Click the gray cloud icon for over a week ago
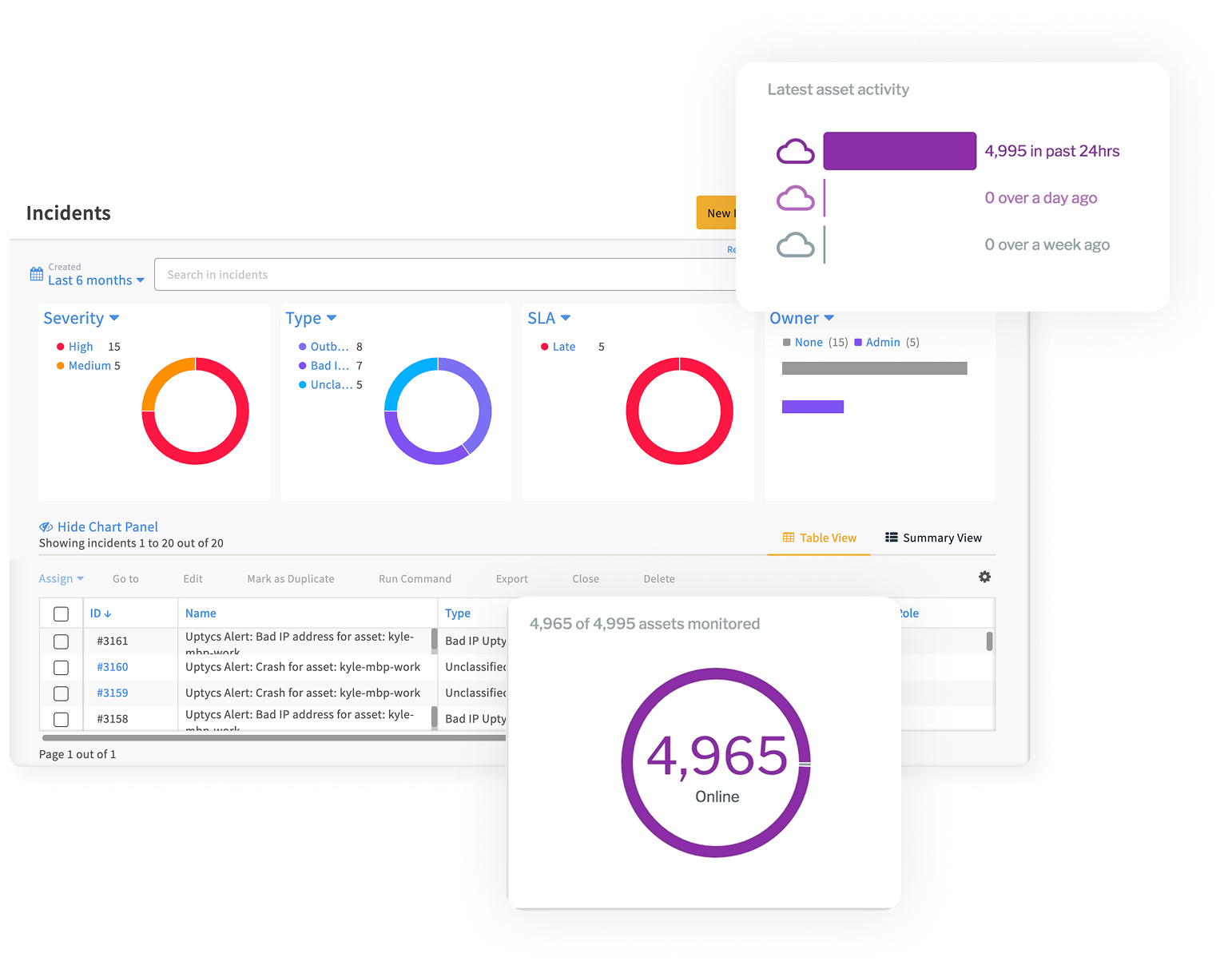1232x973 pixels. pyautogui.click(x=795, y=244)
